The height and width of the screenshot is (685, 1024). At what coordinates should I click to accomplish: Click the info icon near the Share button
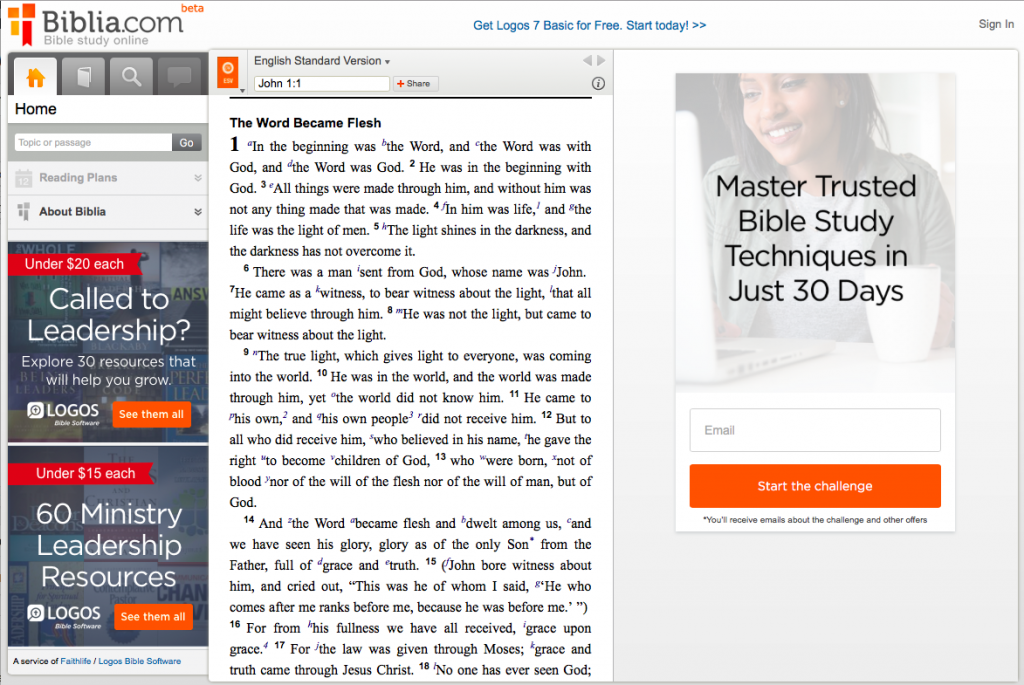pos(598,84)
